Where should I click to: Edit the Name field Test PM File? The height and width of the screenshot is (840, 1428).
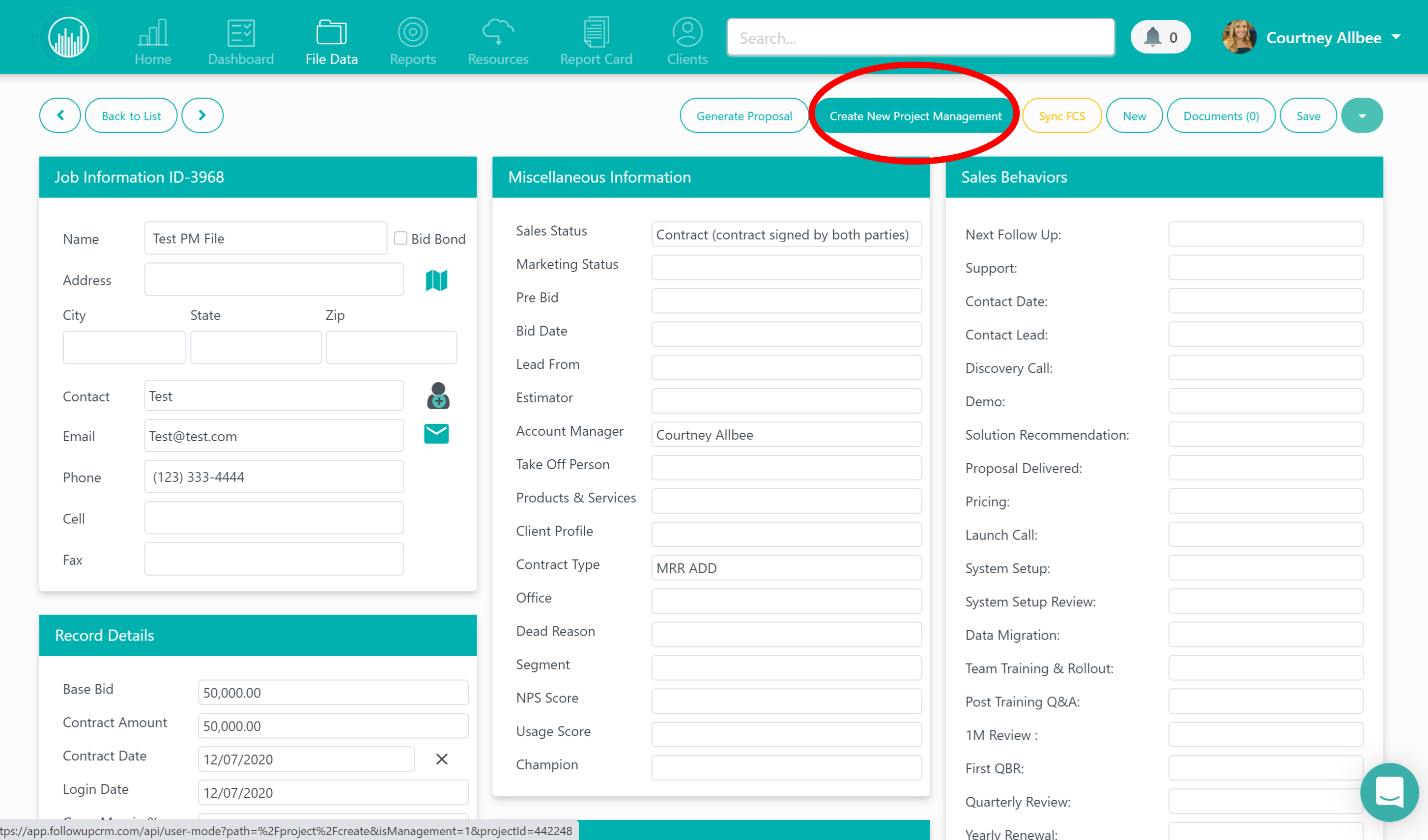pyautogui.click(x=266, y=238)
